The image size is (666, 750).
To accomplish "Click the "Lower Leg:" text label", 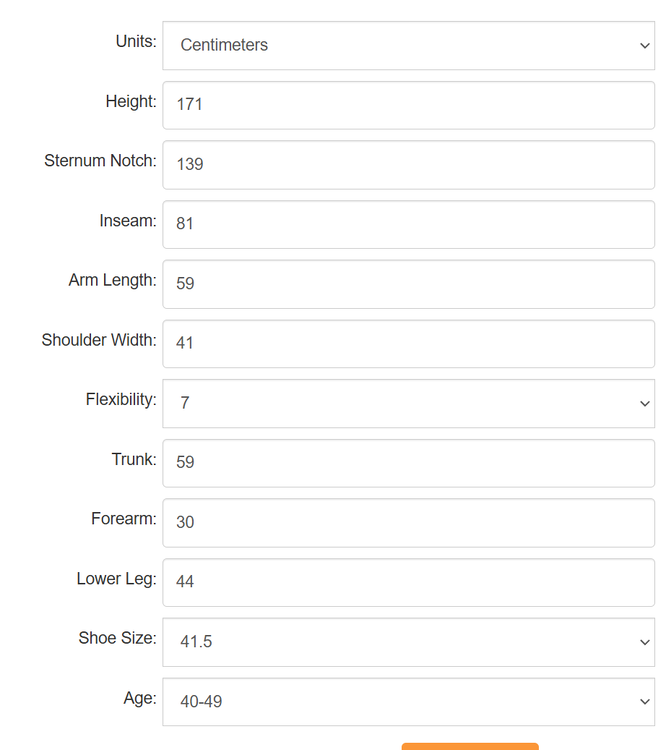I will click(x=116, y=579).
